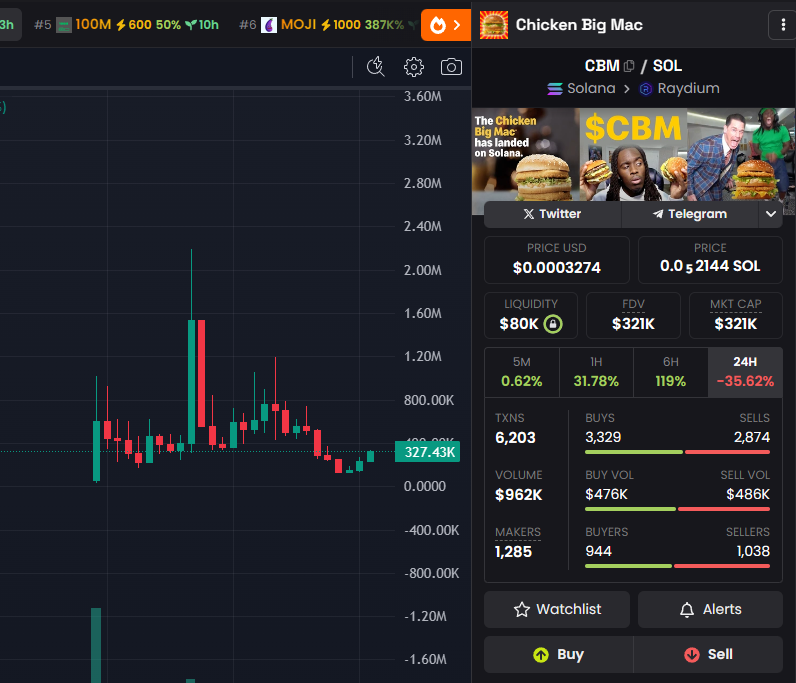Select the 1H timeframe tab
Viewport: 796px width, 683px height.
click(596, 372)
